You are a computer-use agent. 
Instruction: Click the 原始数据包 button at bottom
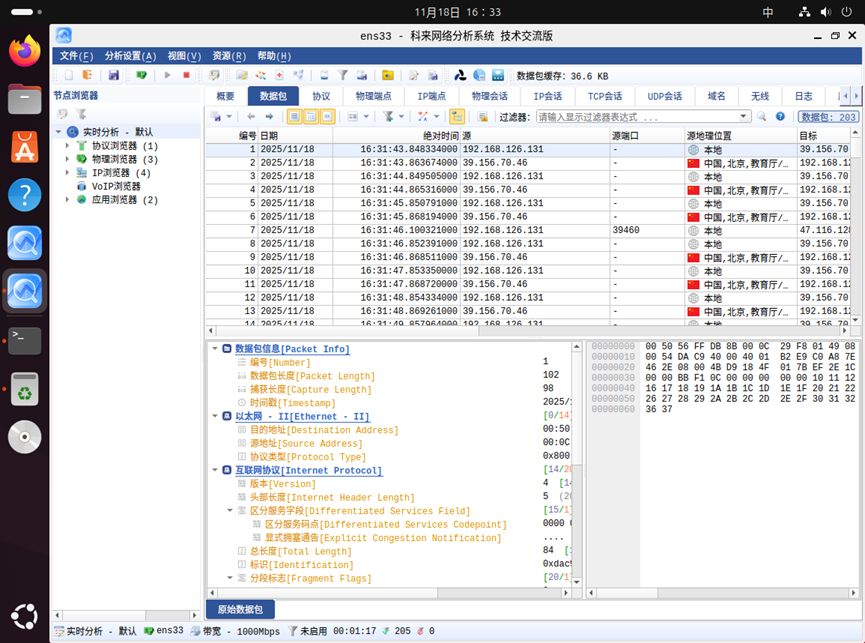tap(240, 609)
